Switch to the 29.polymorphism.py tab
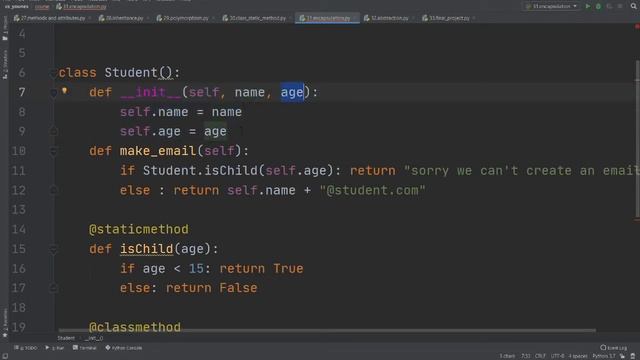The height and width of the screenshot is (360, 640). point(185,18)
